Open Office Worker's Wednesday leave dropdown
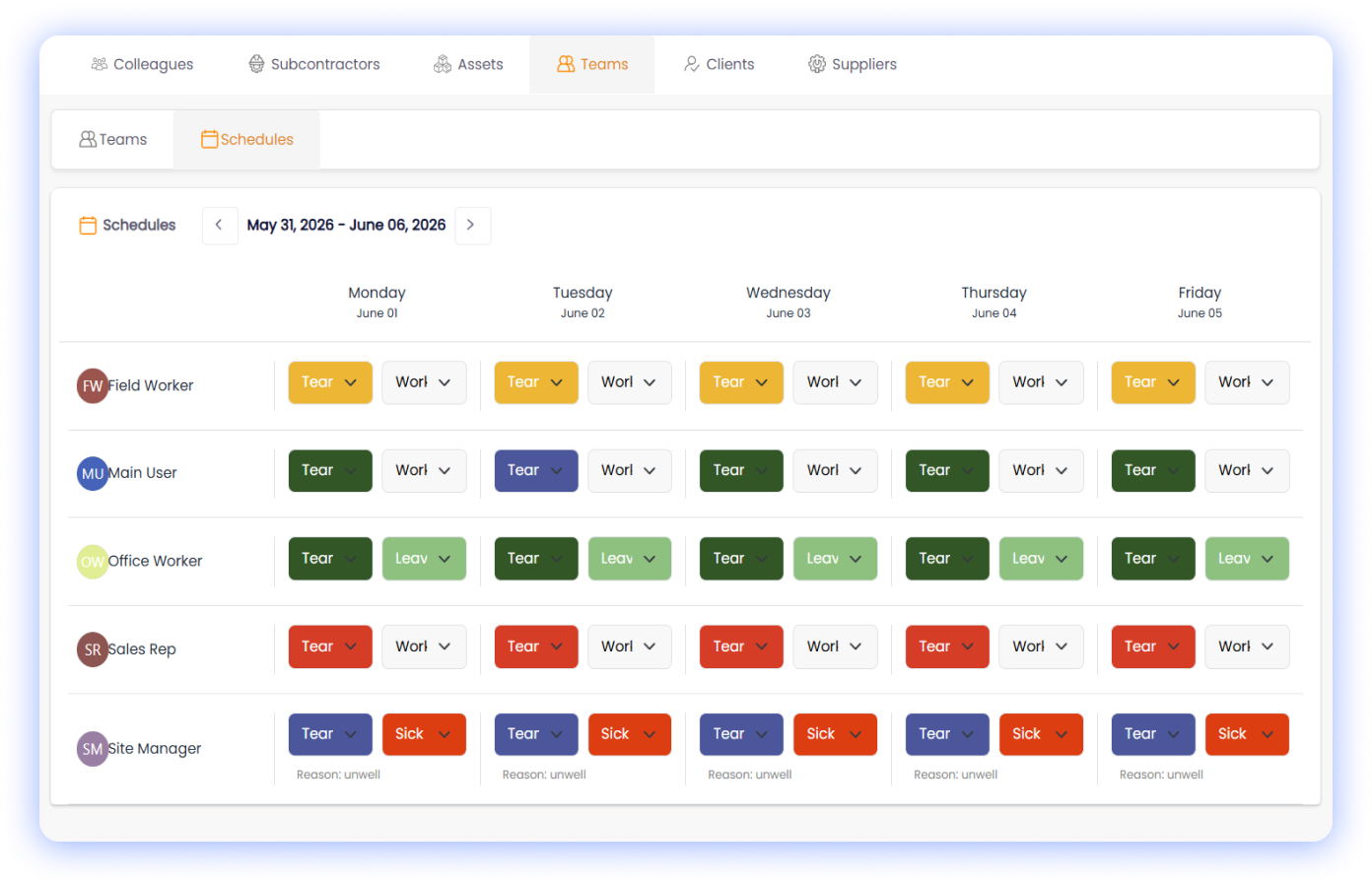Image resolution: width=1372 pixels, height=885 pixels. [835, 559]
